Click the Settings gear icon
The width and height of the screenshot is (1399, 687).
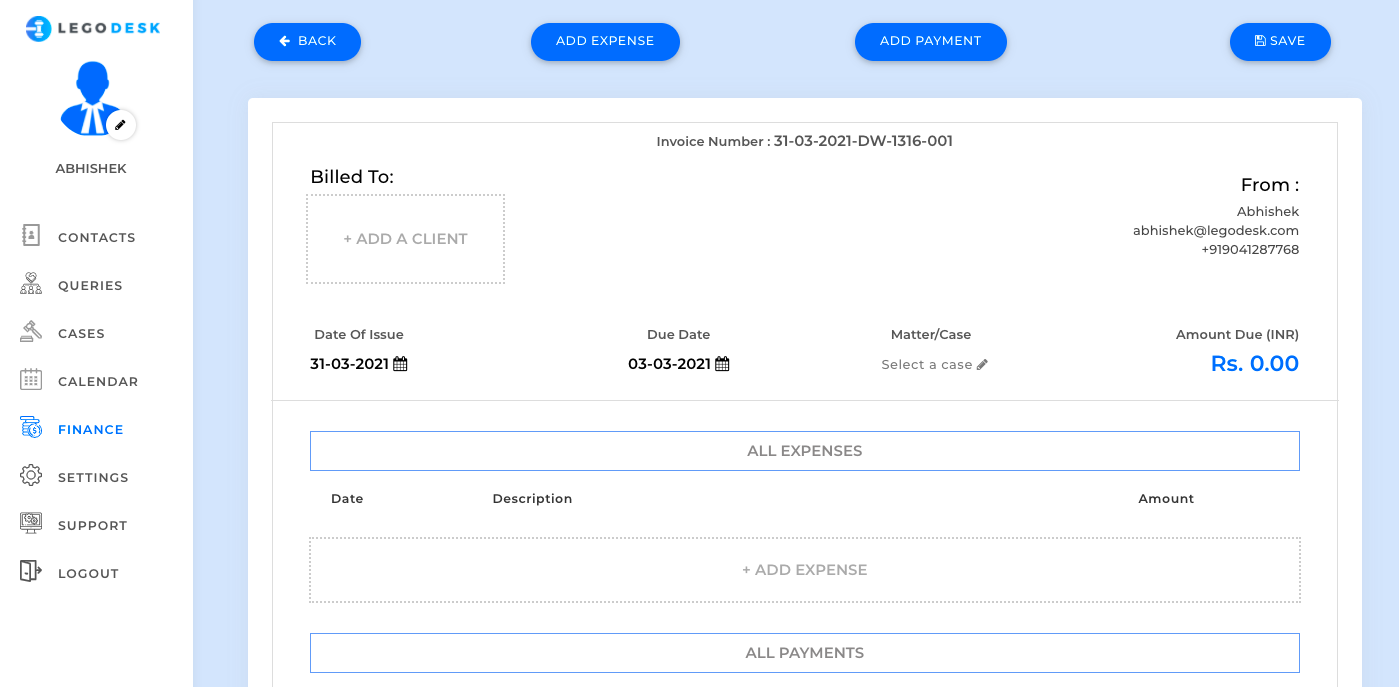(31, 477)
